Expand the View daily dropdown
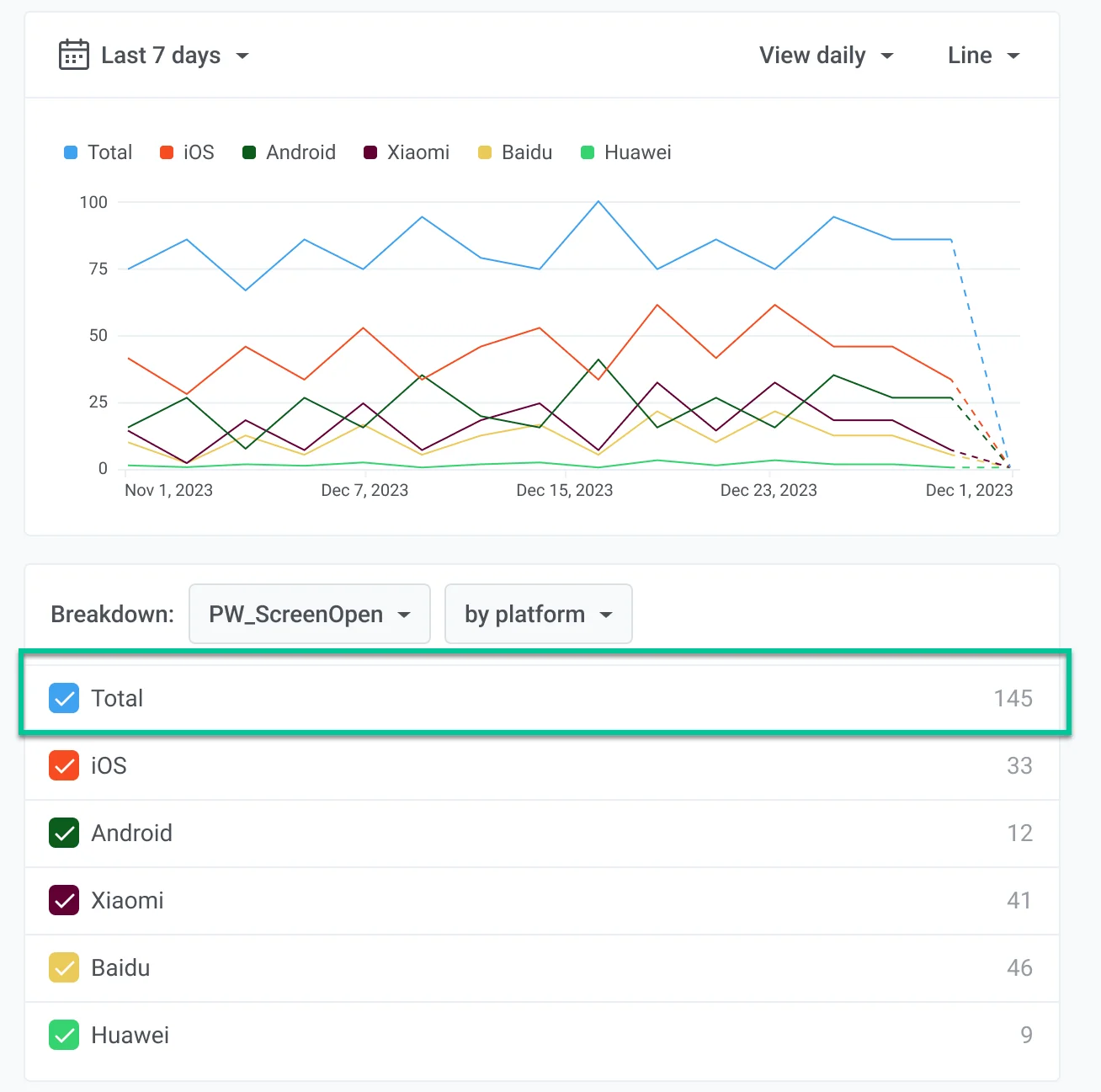 825,56
